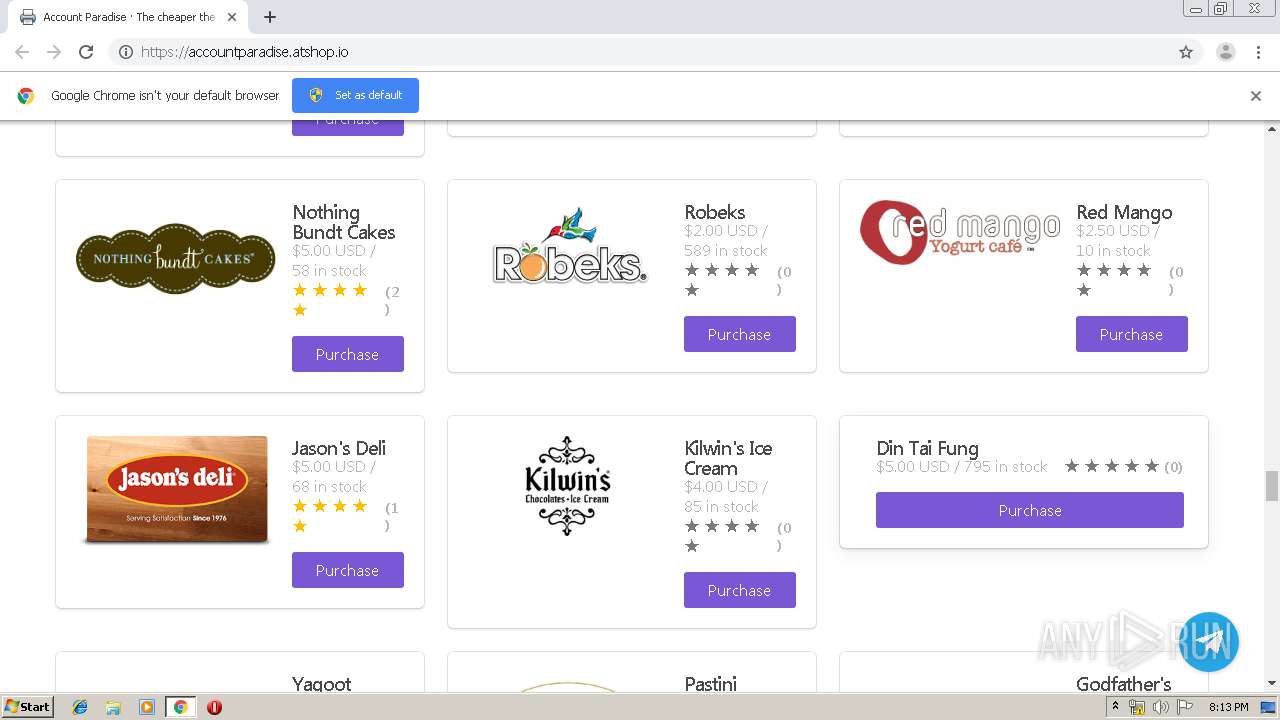Click the Godfather's product title

click(x=1124, y=684)
